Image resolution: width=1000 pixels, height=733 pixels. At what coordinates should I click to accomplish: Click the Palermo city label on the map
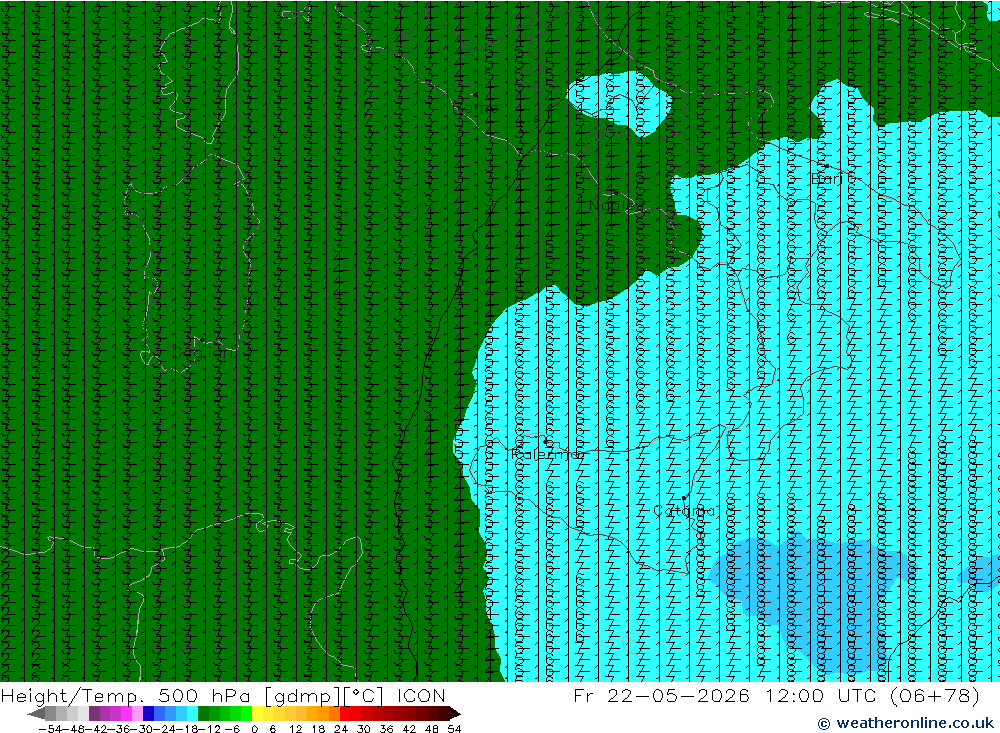click(x=547, y=454)
